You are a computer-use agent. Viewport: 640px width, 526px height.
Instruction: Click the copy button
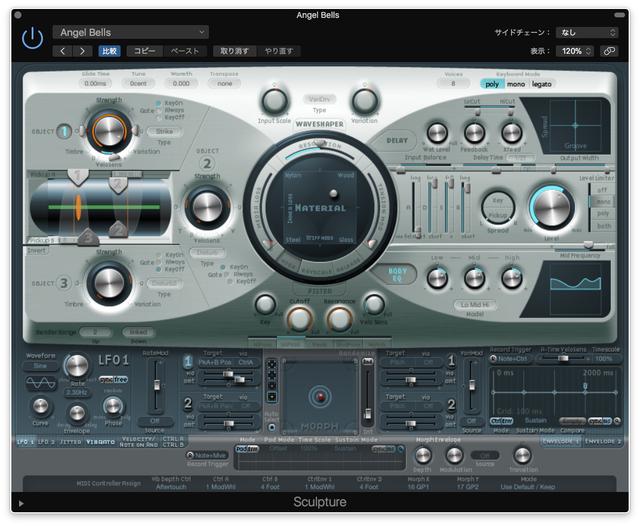point(145,51)
